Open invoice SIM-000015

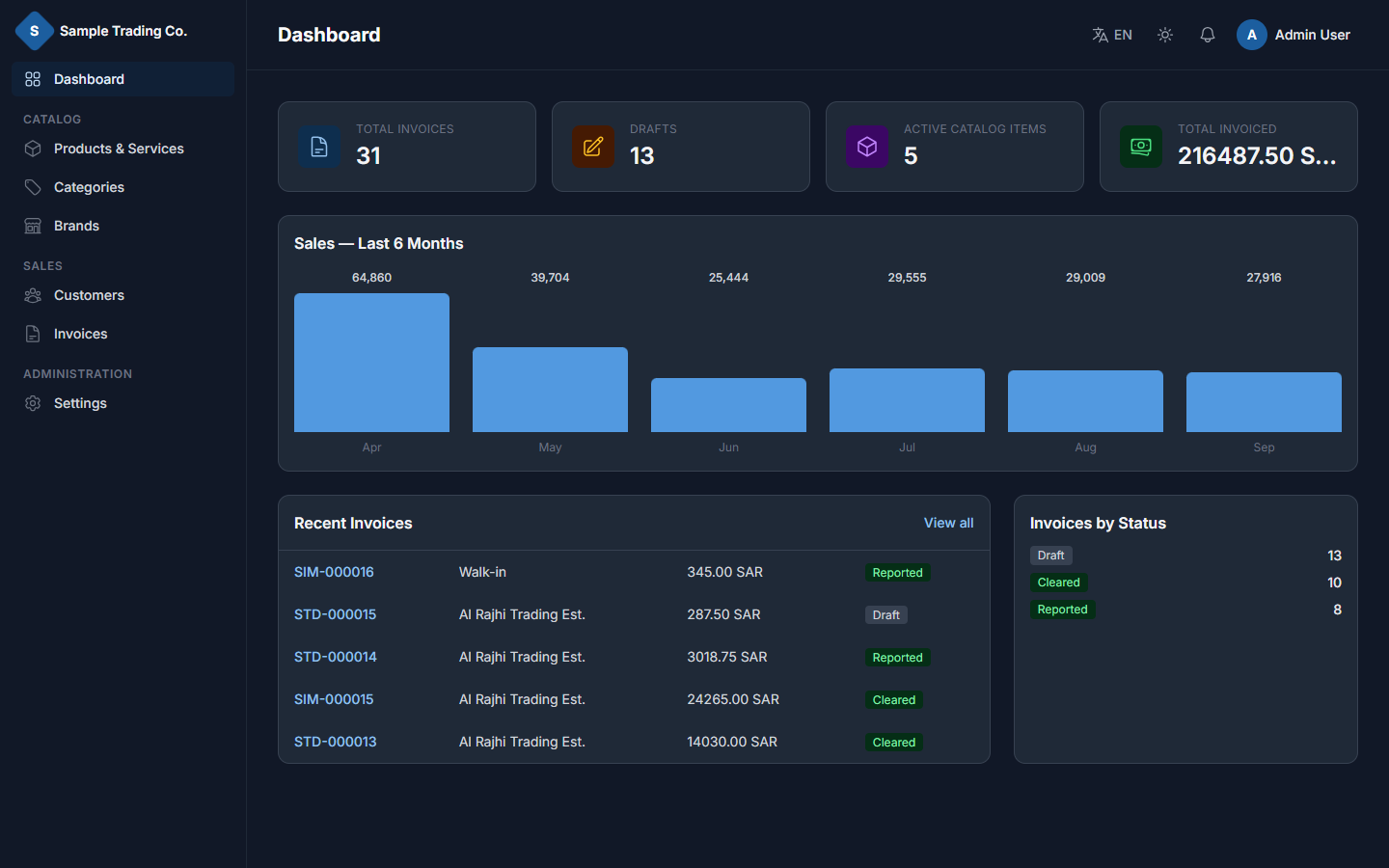click(x=334, y=699)
